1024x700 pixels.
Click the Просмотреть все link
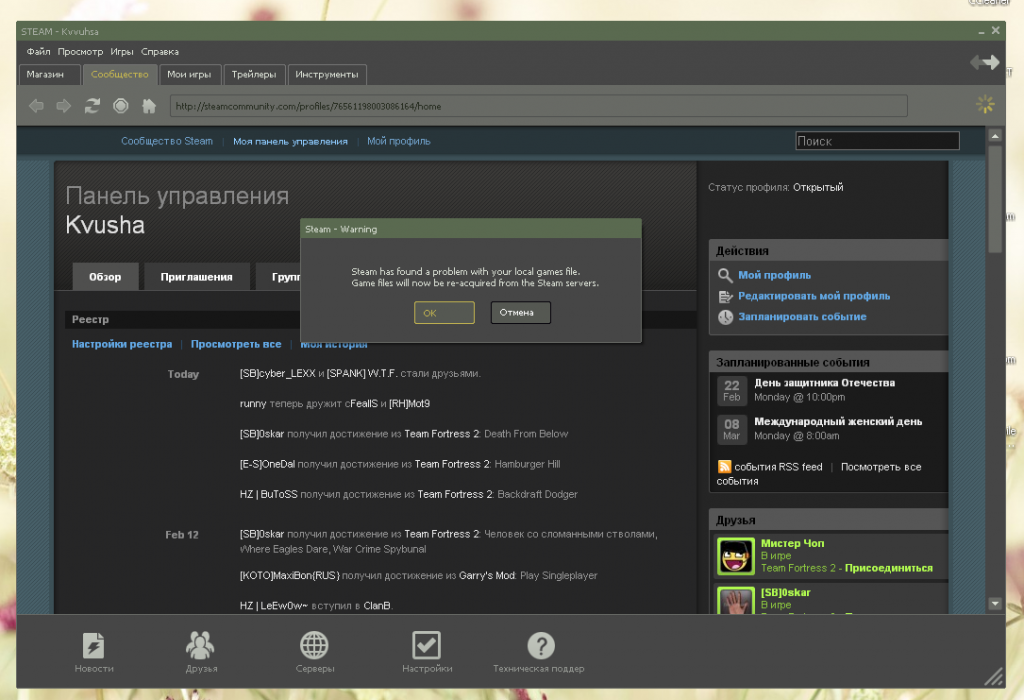coord(236,344)
